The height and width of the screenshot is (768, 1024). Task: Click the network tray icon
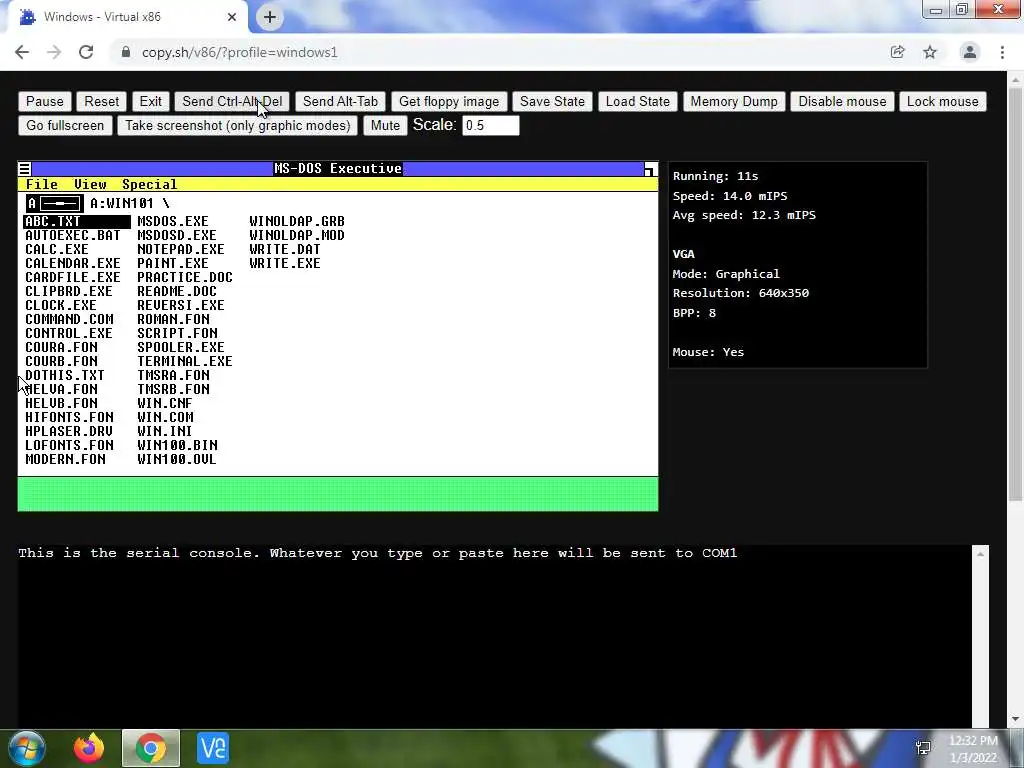[923, 748]
